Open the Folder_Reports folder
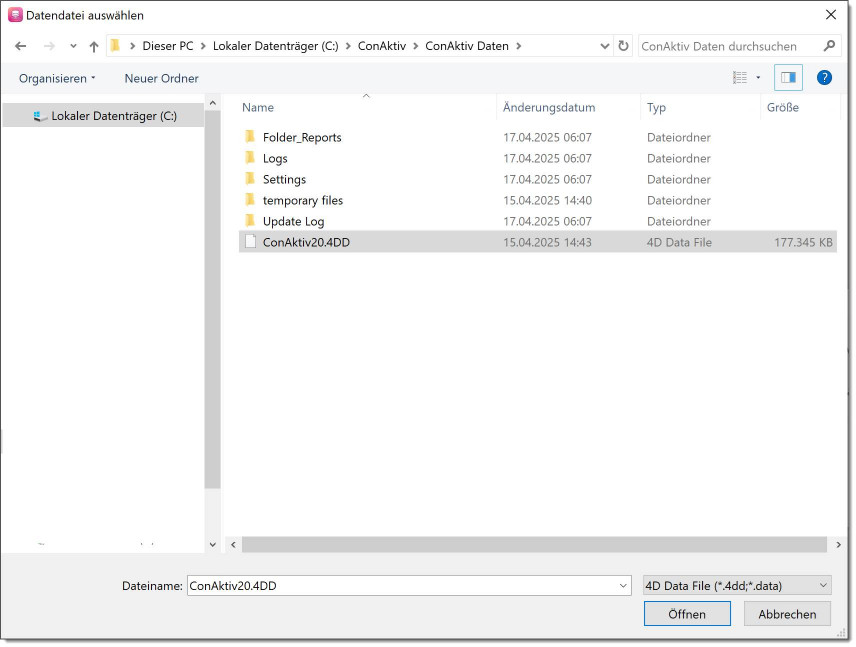This screenshot has width=856, height=647. point(301,137)
